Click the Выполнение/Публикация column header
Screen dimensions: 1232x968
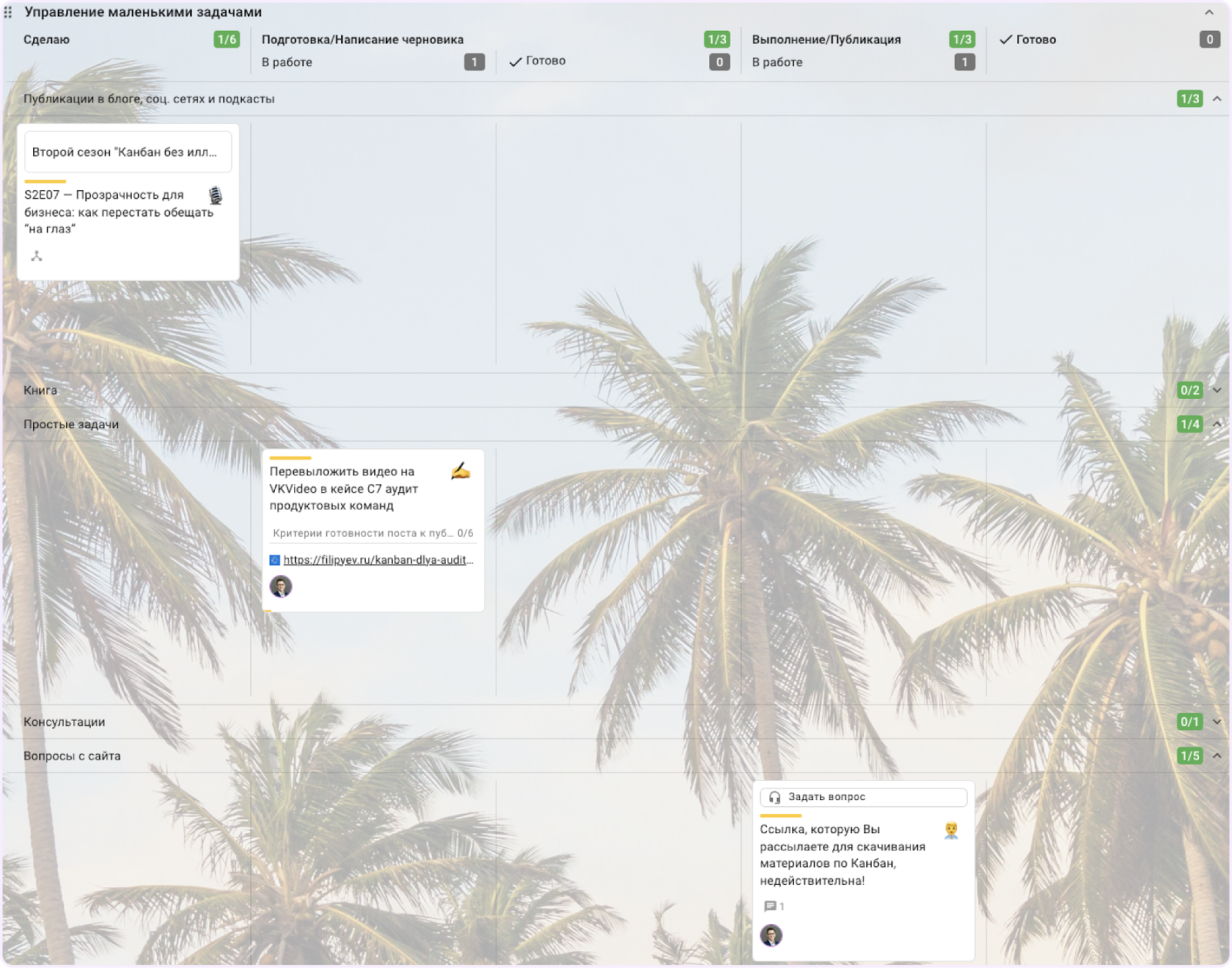(826, 39)
